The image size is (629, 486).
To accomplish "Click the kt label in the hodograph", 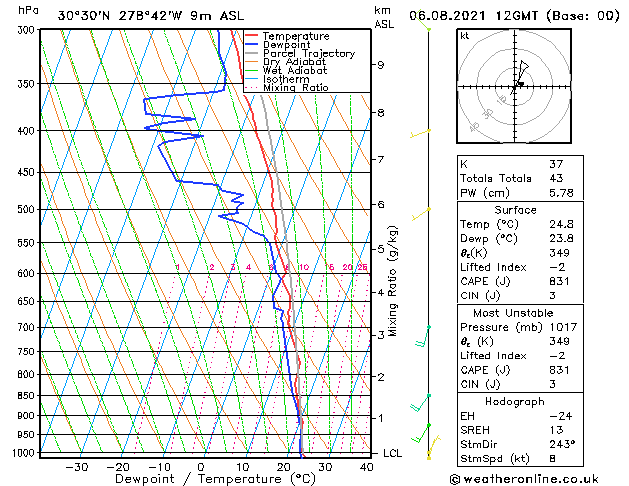I will click(x=465, y=36).
